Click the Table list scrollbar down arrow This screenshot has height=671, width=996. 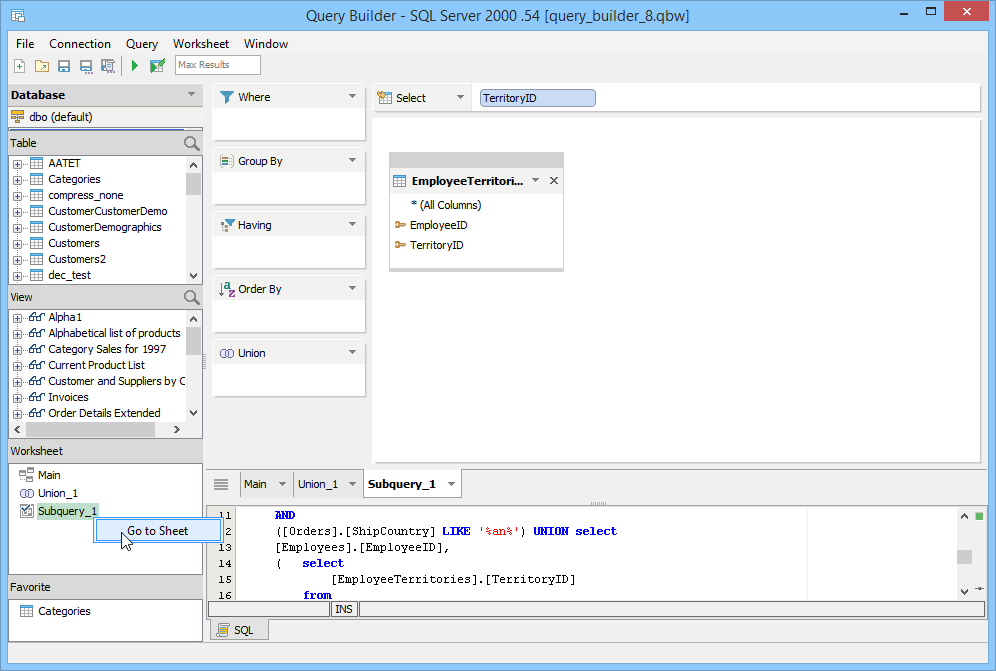pyautogui.click(x=194, y=276)
